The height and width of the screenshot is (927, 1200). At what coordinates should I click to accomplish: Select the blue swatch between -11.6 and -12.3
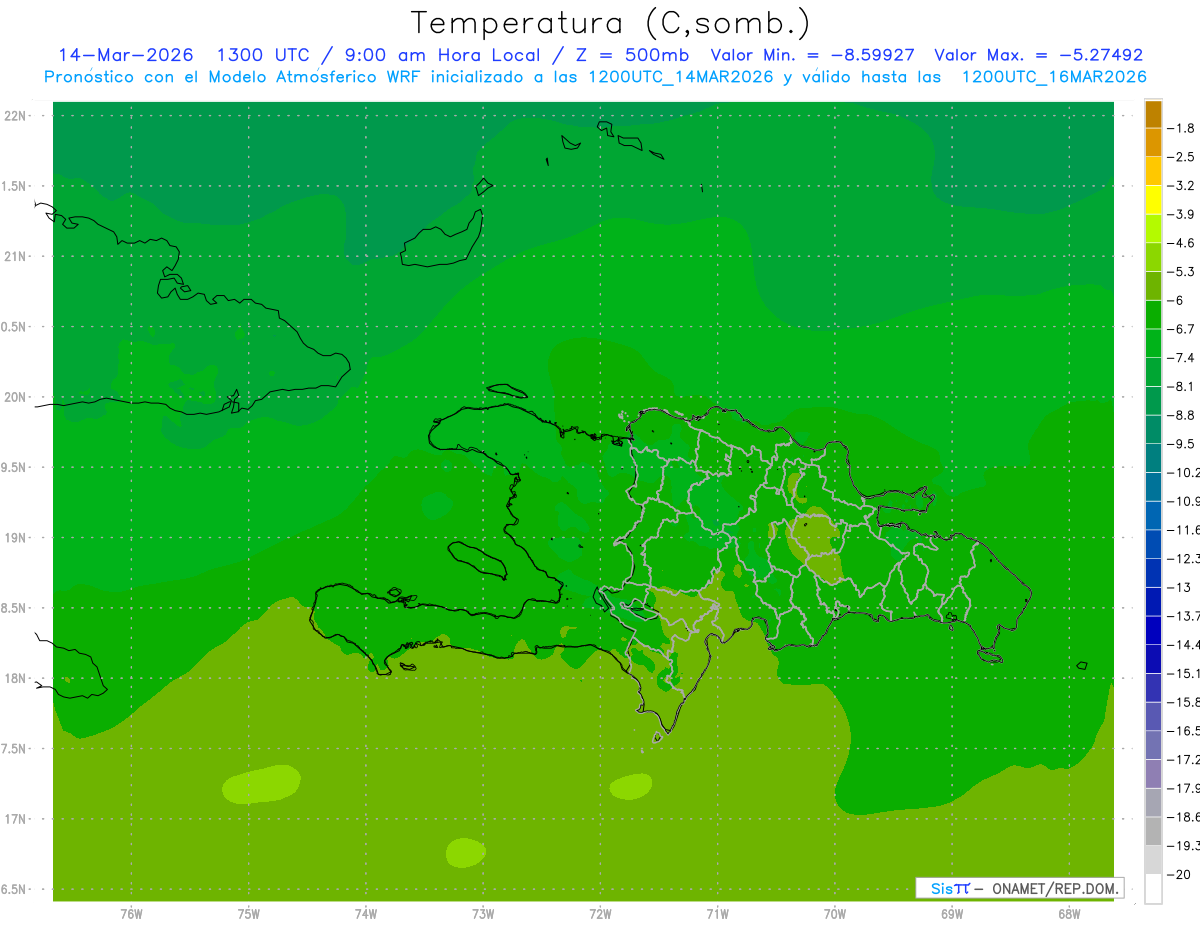pos(1153,544)
